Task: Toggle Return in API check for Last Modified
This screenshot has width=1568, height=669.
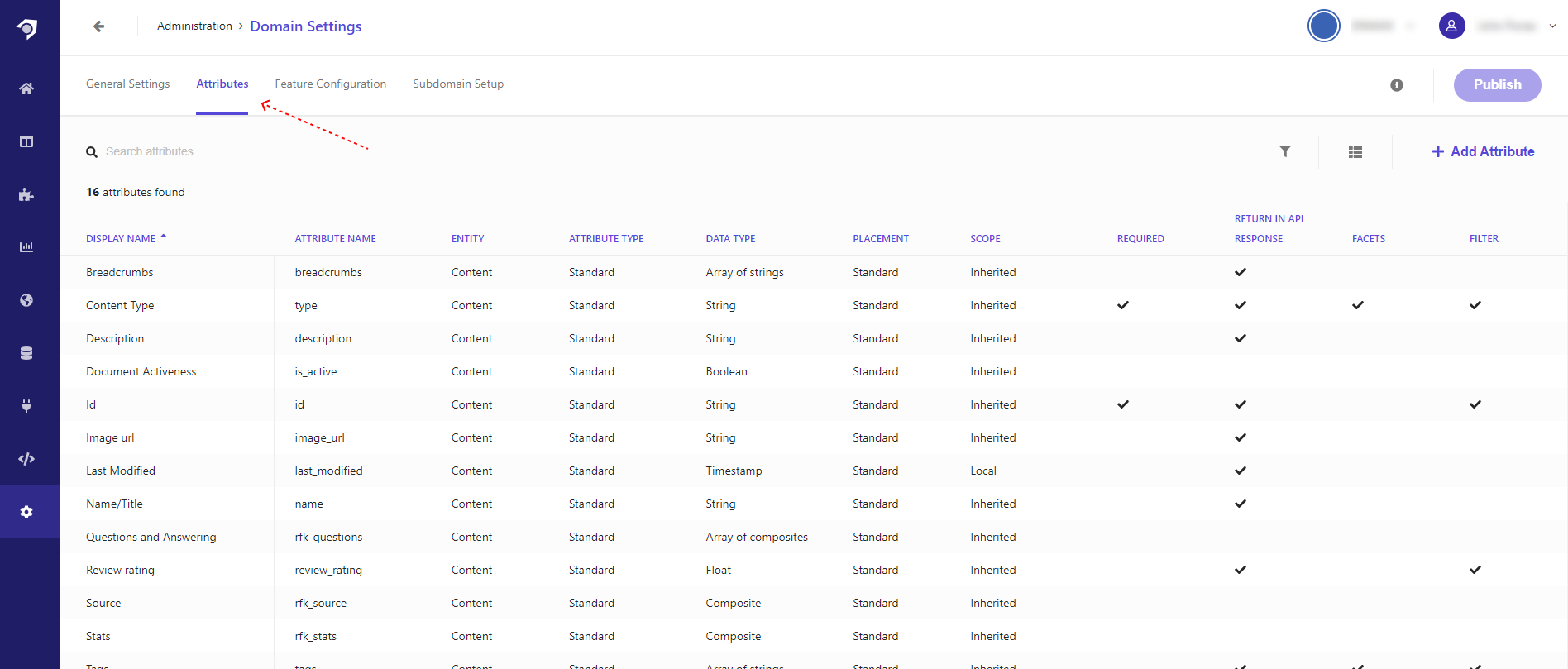Action: (1241, 471)
